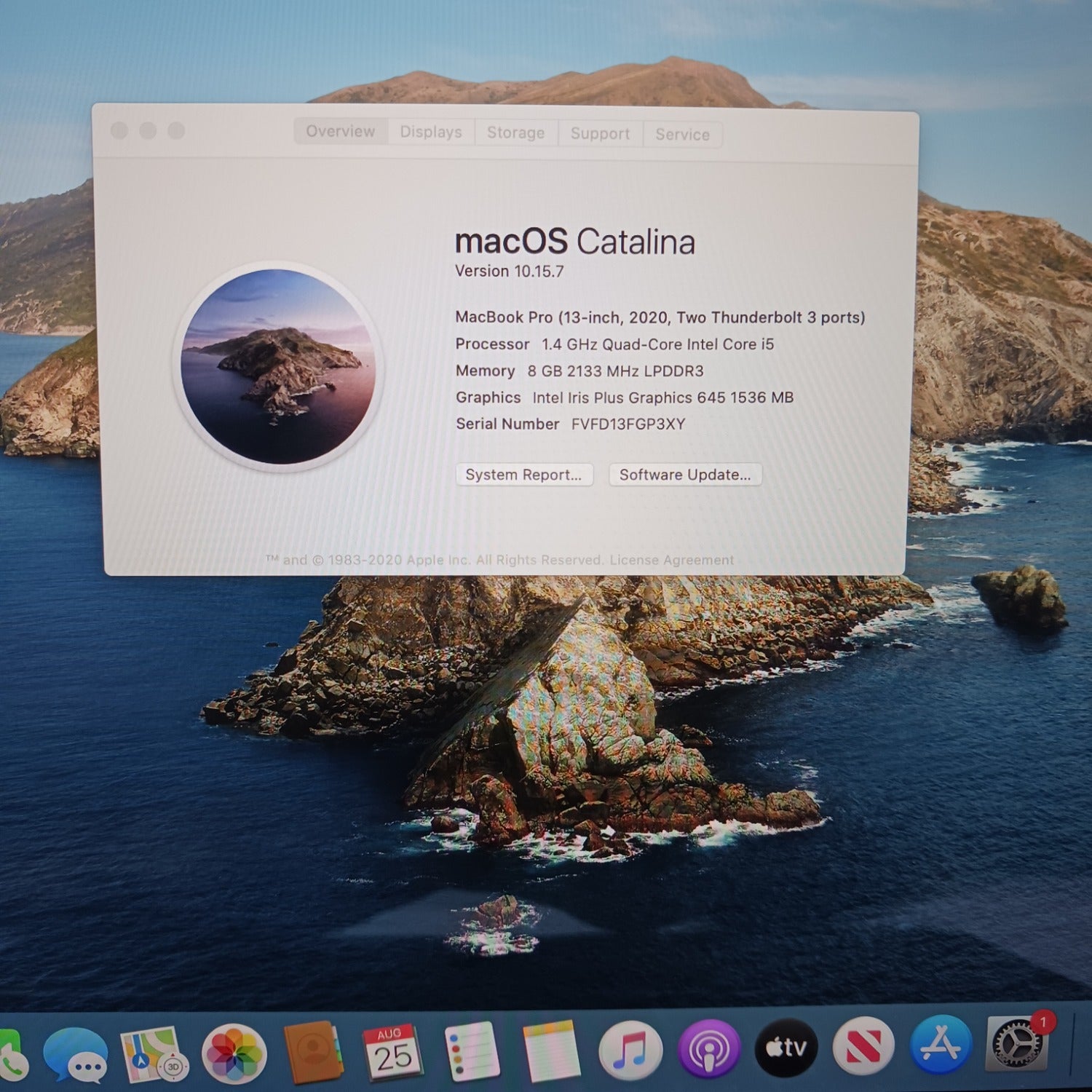1092x1092 pixels.
Task: Open Contacts from the Dock
Action: point(314,1052)
